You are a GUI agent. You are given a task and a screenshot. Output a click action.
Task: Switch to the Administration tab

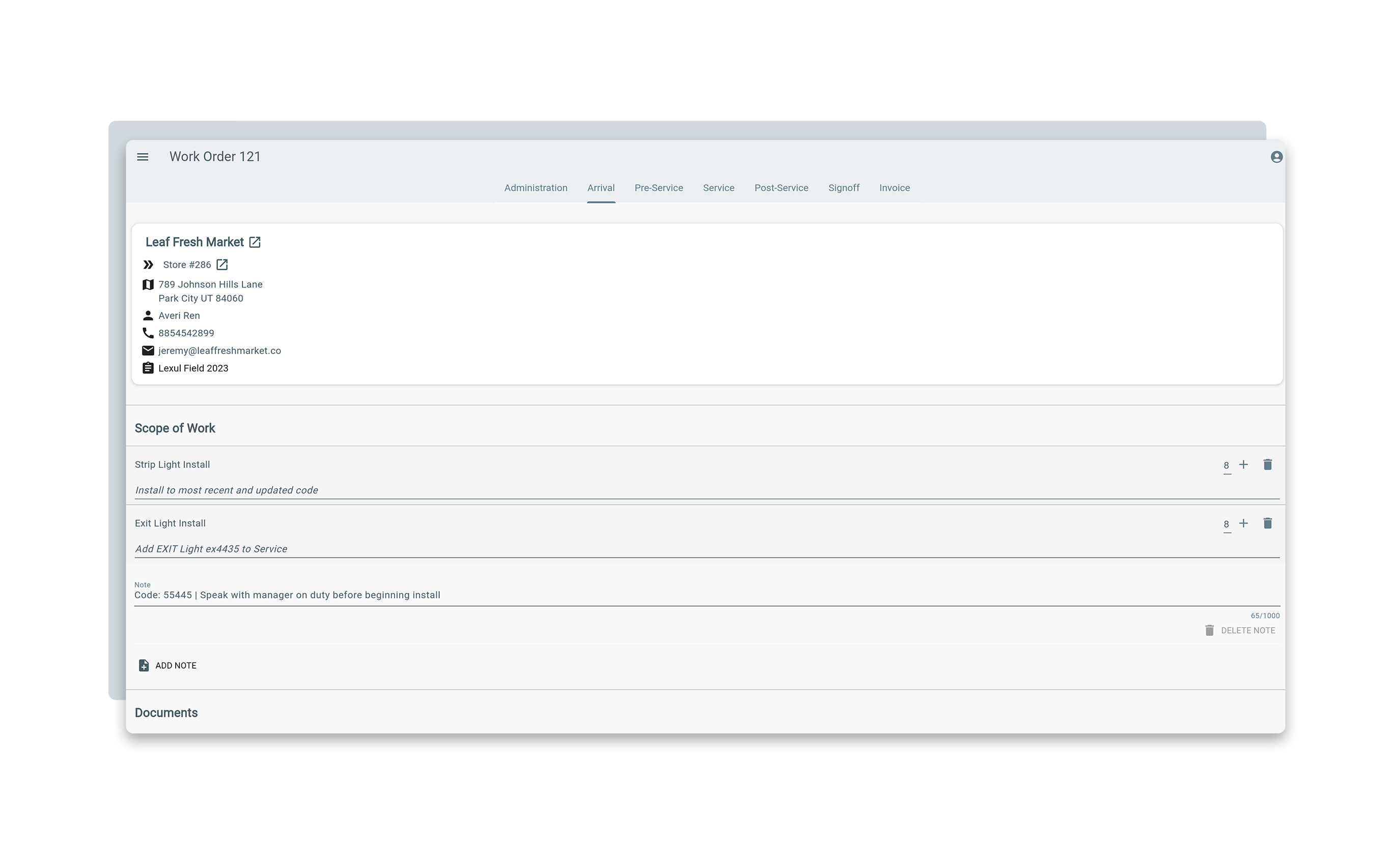[x=535, y=188]
